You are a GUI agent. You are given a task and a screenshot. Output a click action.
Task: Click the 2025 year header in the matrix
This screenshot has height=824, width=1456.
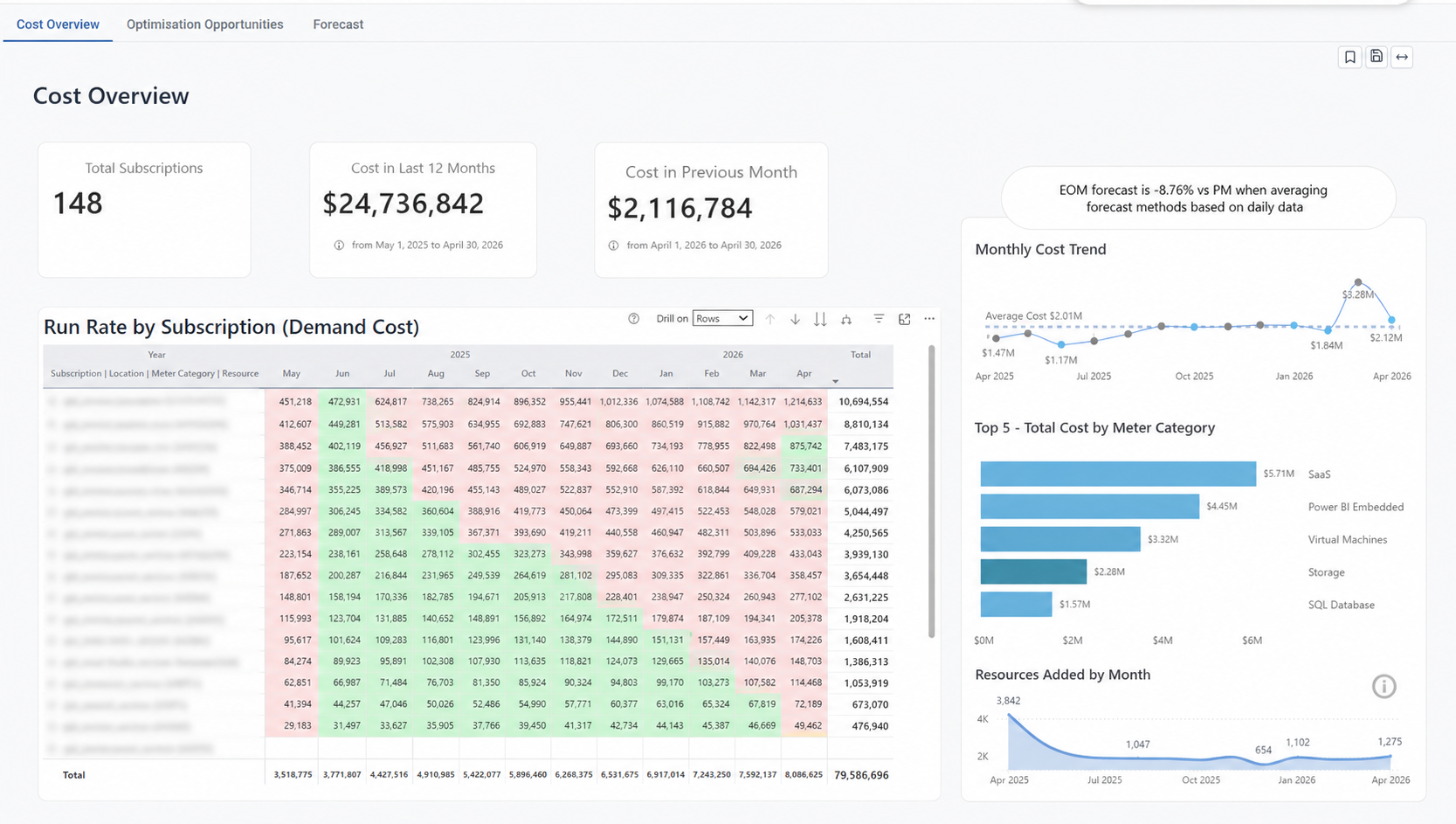[x=459, y=355]
